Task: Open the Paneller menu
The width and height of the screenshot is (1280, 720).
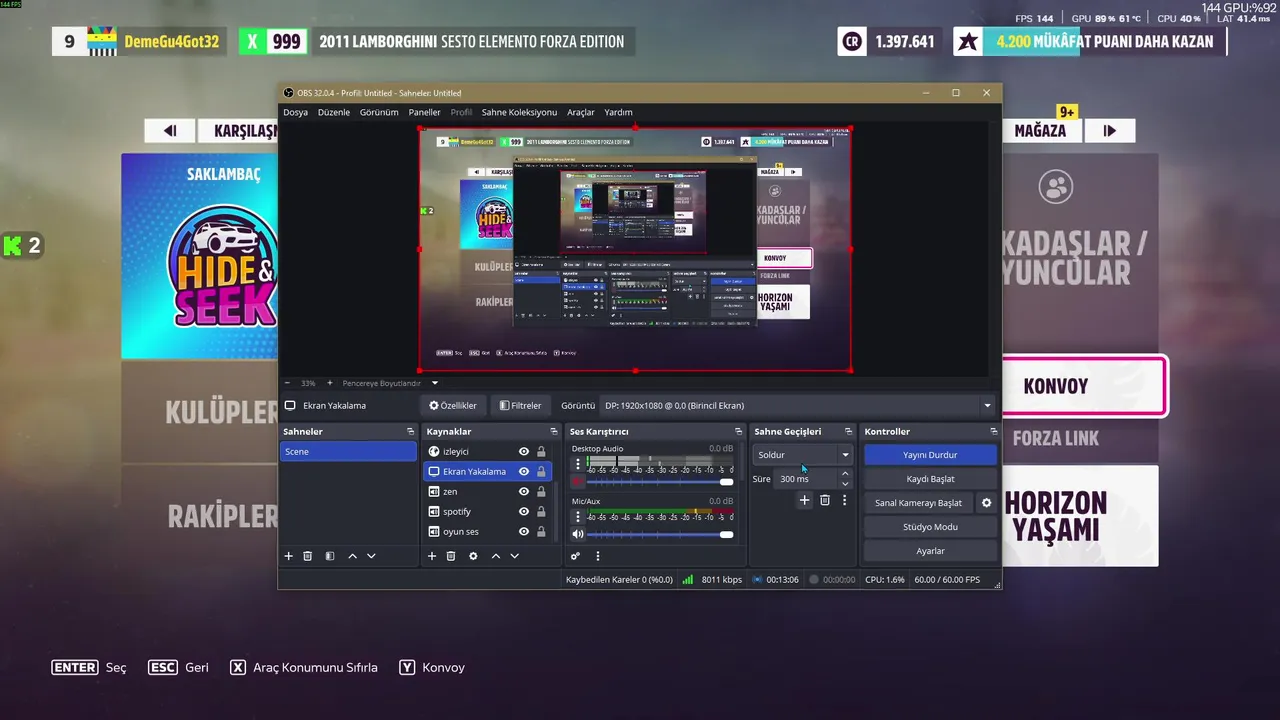Action: tap(424, 112)
